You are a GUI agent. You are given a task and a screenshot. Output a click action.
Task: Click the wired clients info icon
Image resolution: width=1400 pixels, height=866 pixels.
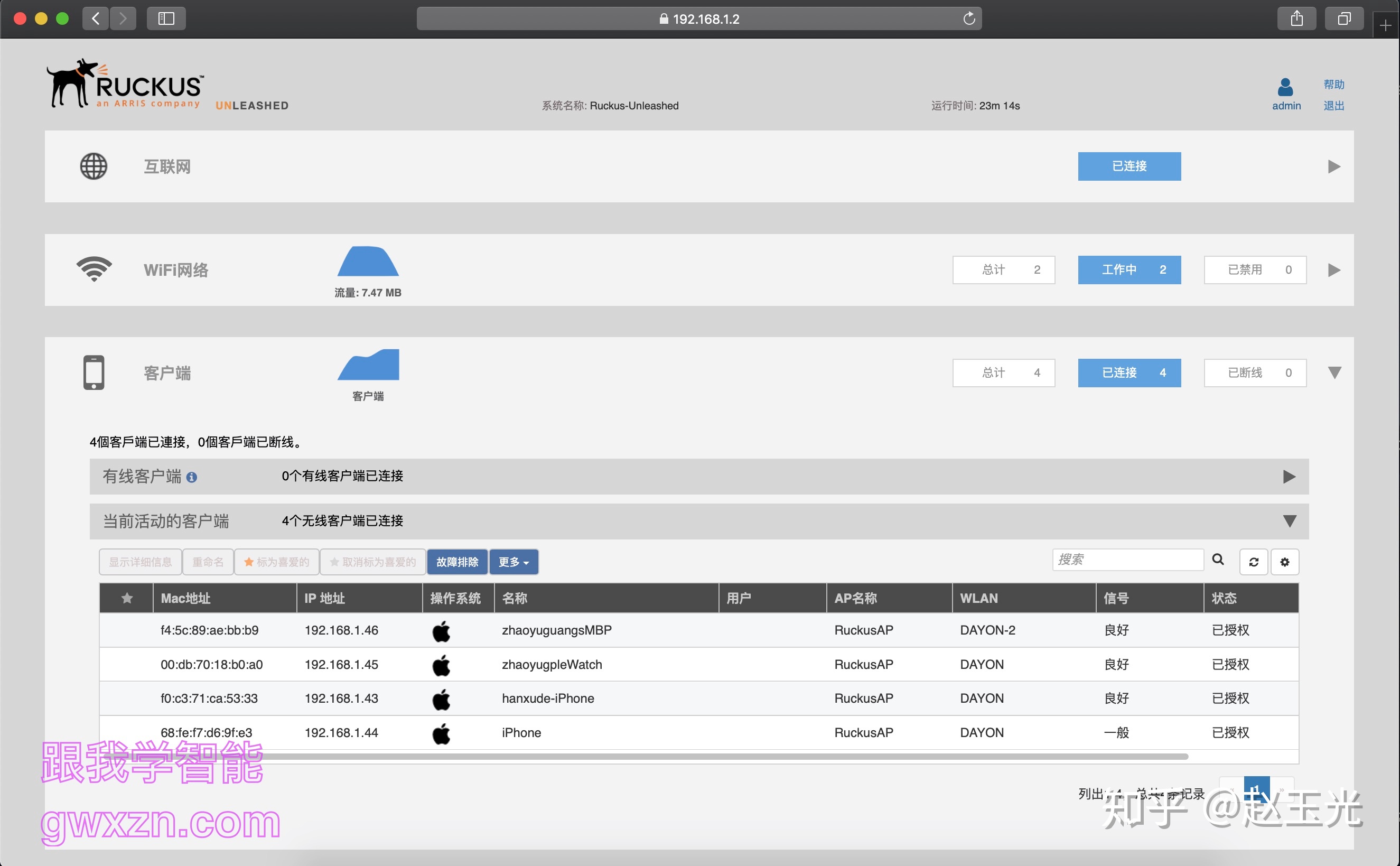[x=192, y=477]
